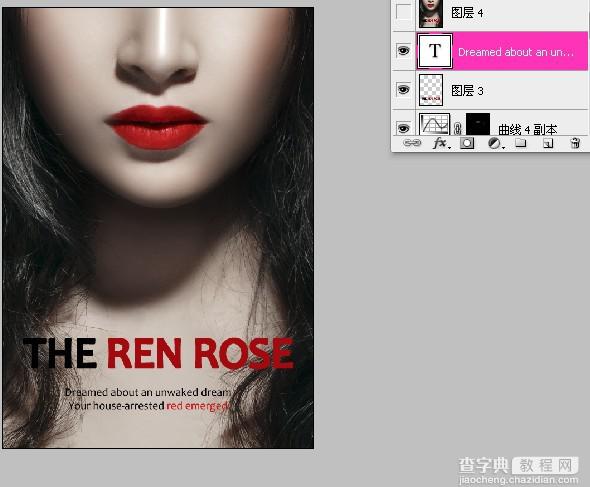
Task: Click the curves adjustment icon thumbnail
Action: (435, 124)
